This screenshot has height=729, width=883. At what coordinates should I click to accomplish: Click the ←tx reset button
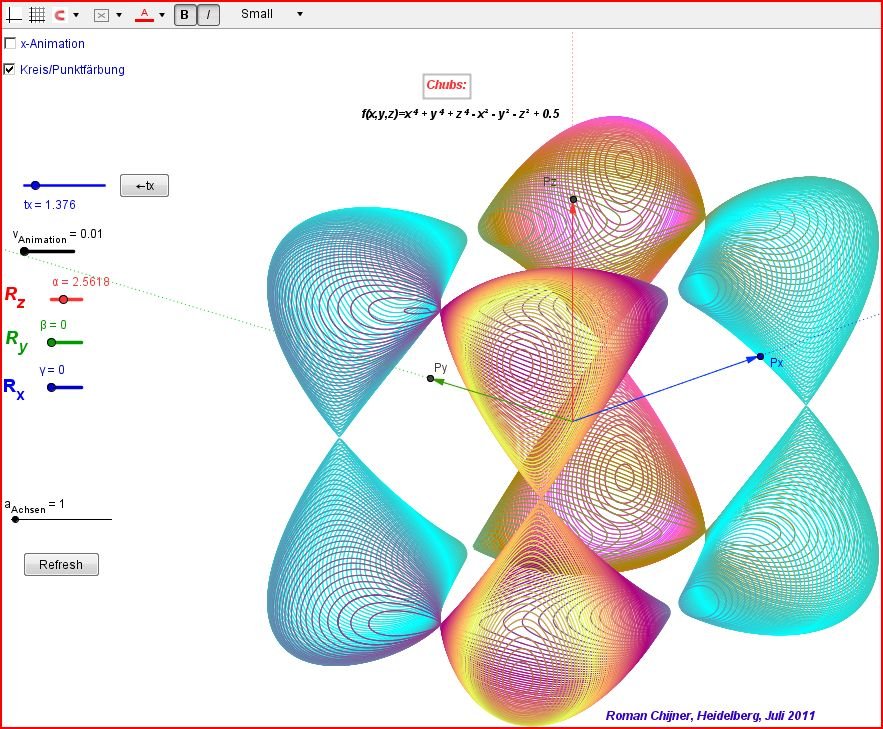pos(144,185)
